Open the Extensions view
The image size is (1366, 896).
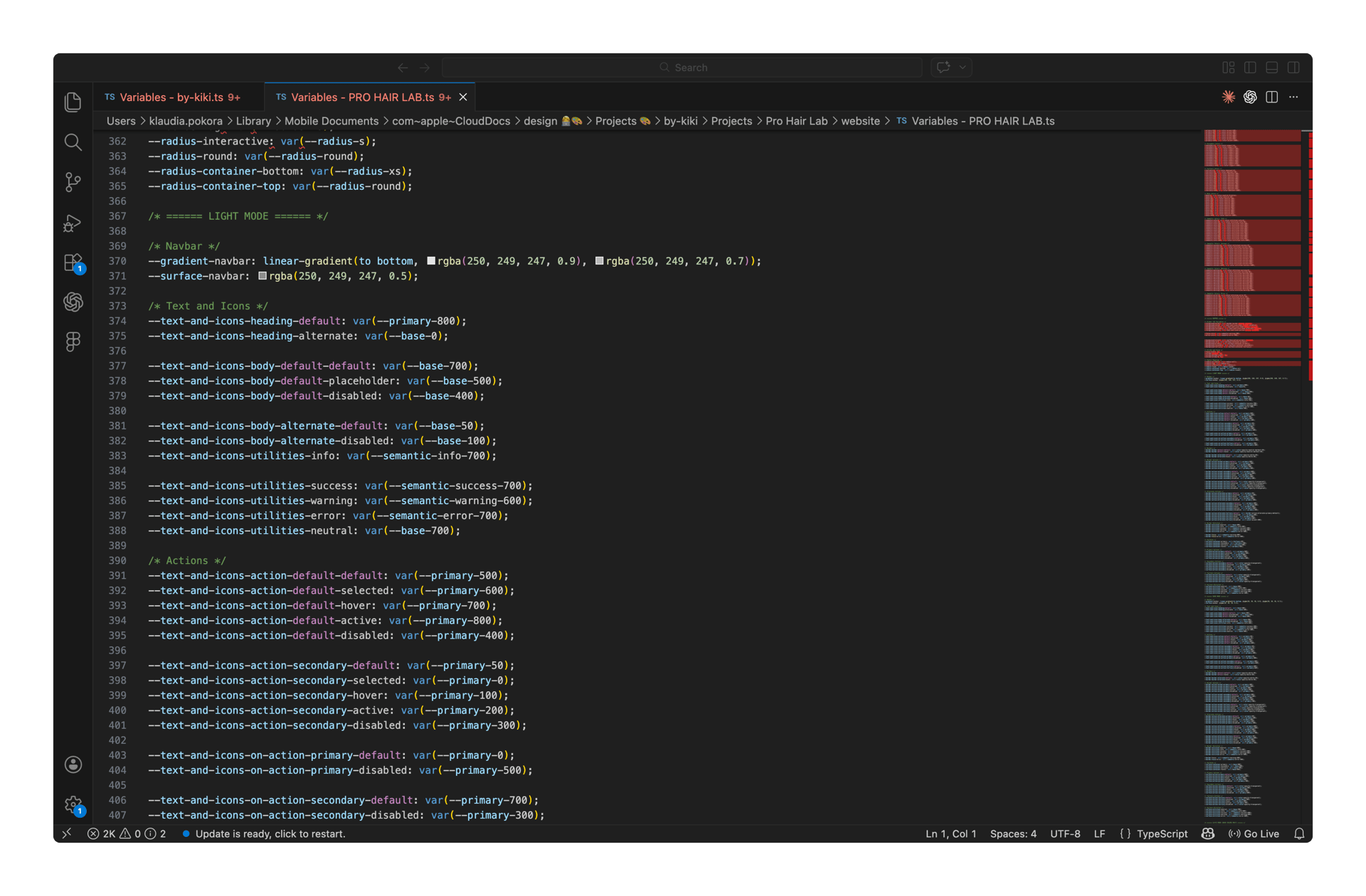pyautogui.click(x=73, y=263)
